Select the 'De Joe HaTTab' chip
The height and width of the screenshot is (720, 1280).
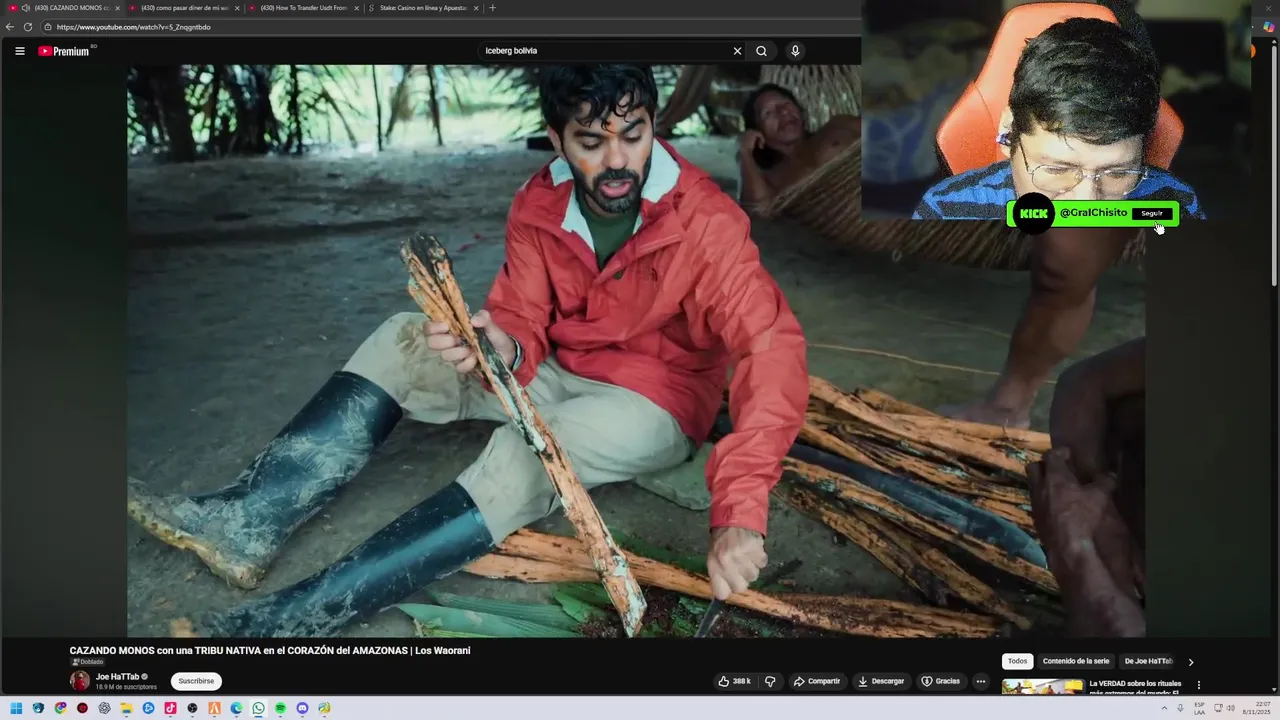tap(1148, 661)
